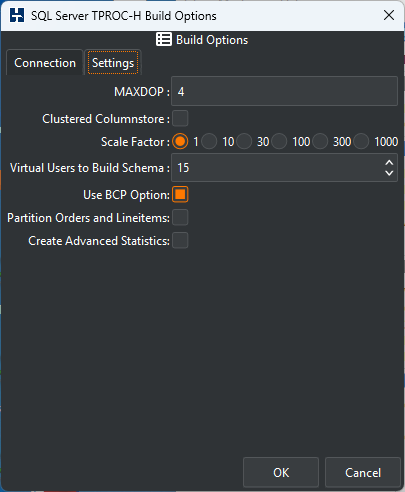Select Scale Factor 100 radio button

(x=279, y=142)
